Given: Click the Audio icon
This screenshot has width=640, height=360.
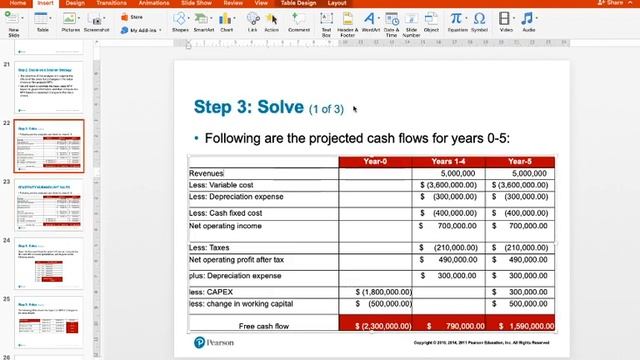Looking at the screenshot, I should tap(527, 18).
